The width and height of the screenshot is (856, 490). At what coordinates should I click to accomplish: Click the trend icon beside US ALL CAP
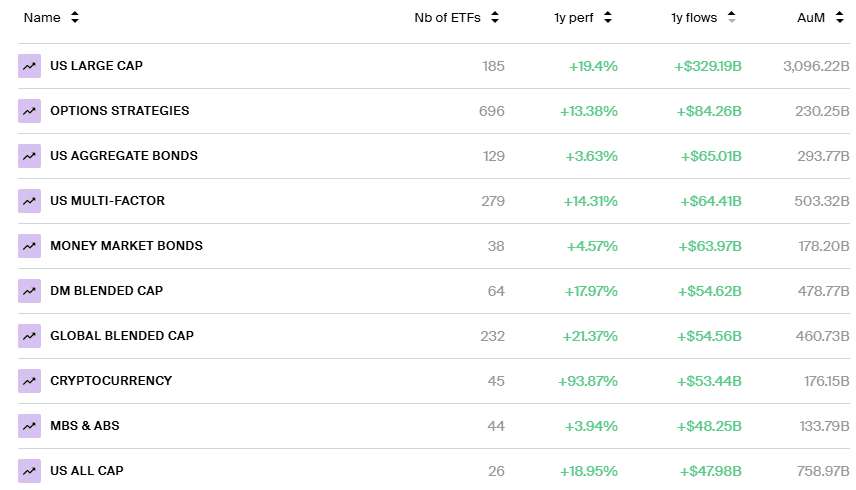coord(29,471)
